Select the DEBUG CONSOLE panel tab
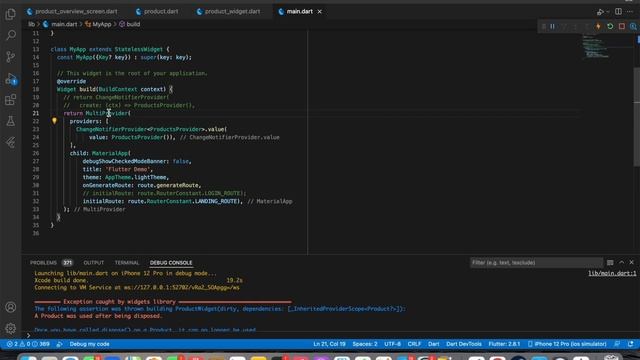640x360 pixels. click(x=171, y=263)
